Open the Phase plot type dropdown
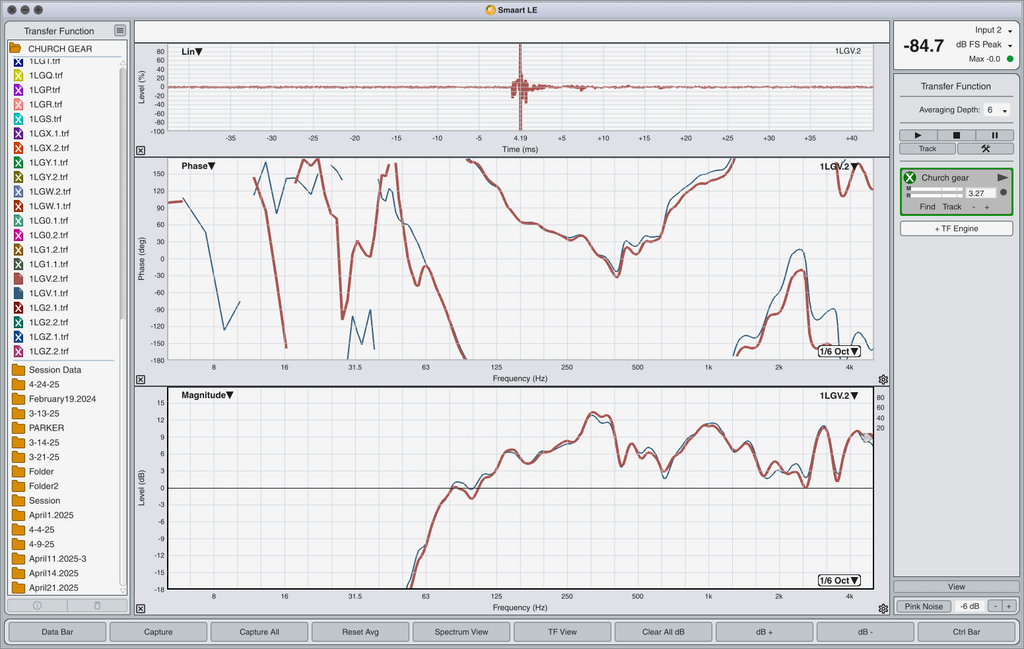The image size is (1024, 649). click(x=198, y=166)
